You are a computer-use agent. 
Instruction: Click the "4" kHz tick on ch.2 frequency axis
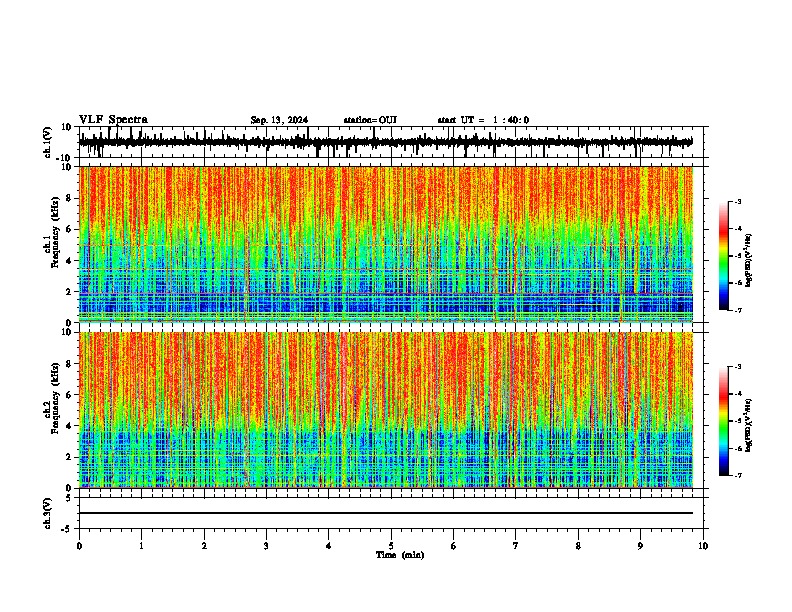(69, 426)
